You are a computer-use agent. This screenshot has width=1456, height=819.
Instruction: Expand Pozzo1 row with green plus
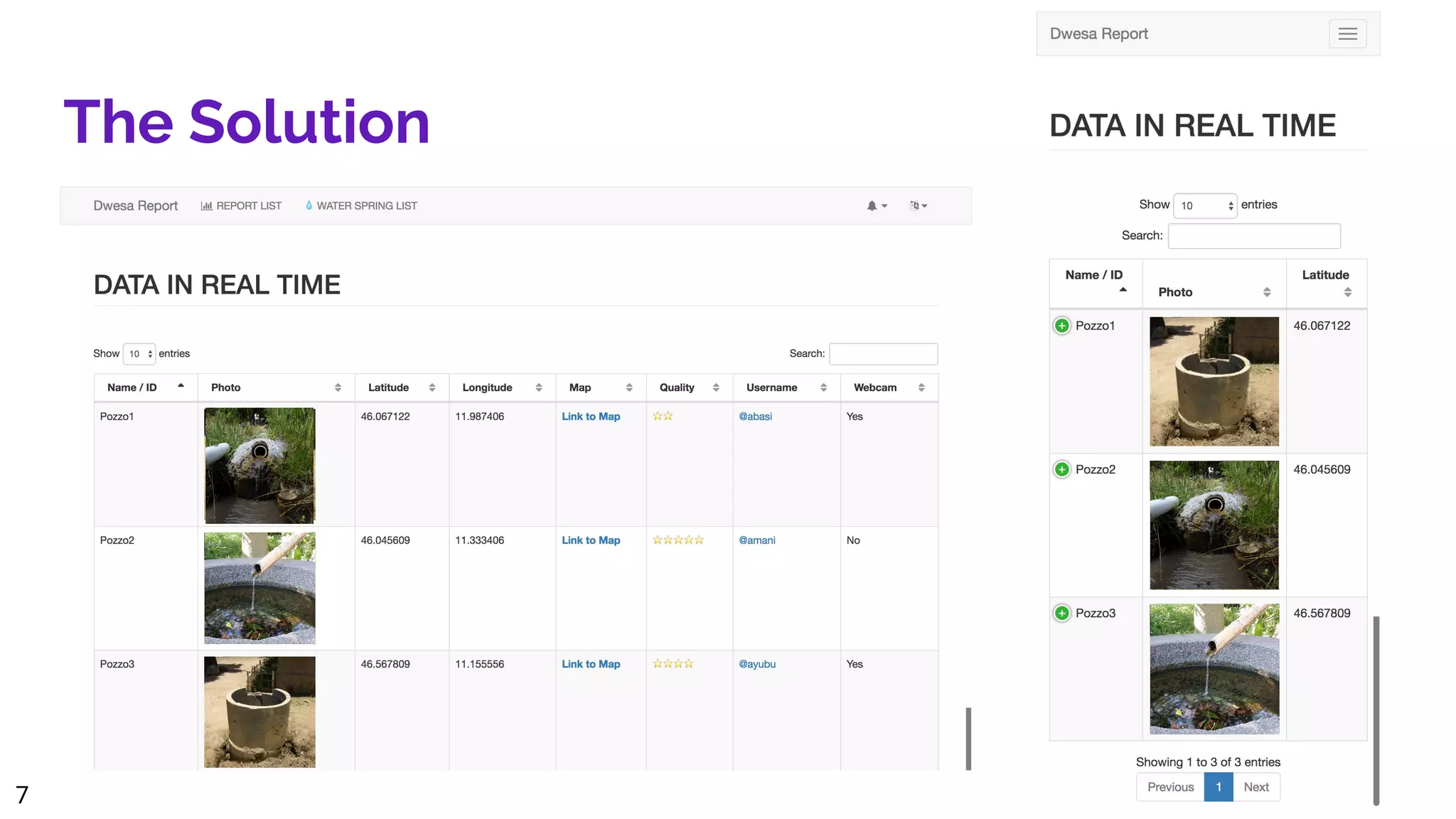(x=1061, y=326)
